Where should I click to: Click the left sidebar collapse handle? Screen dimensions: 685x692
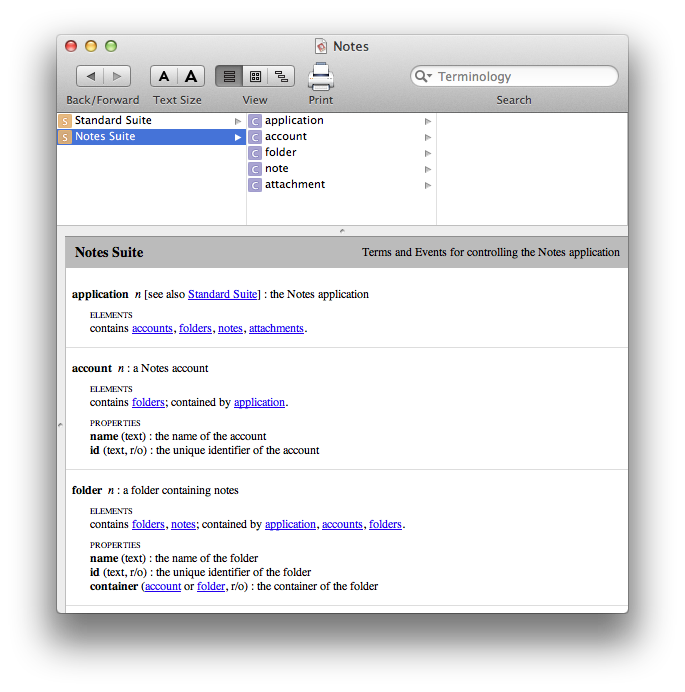(x=60, y=425)
